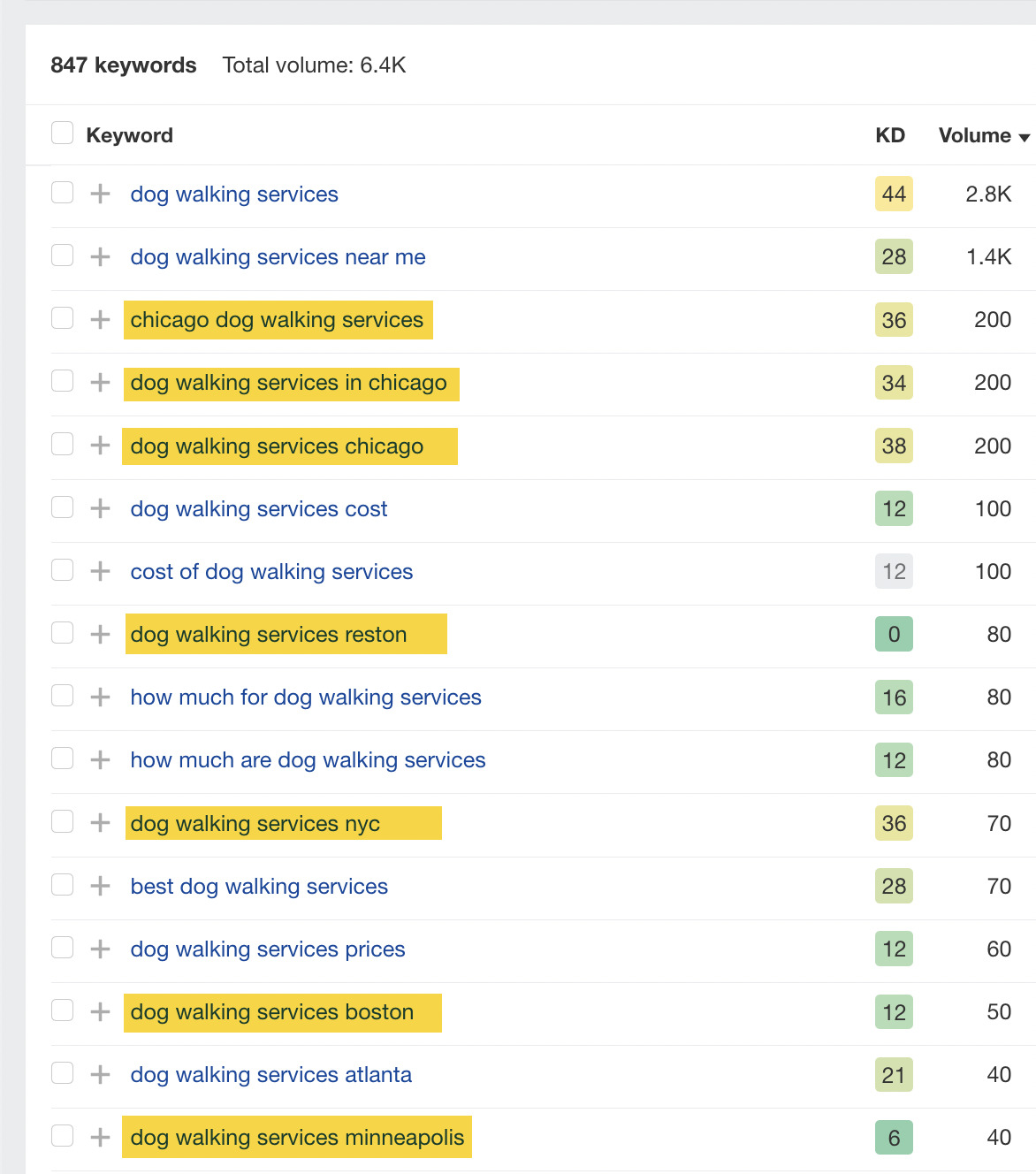Click the yellow KD badge showing 44
The image size is (1036, 1174).
[894, 194]
